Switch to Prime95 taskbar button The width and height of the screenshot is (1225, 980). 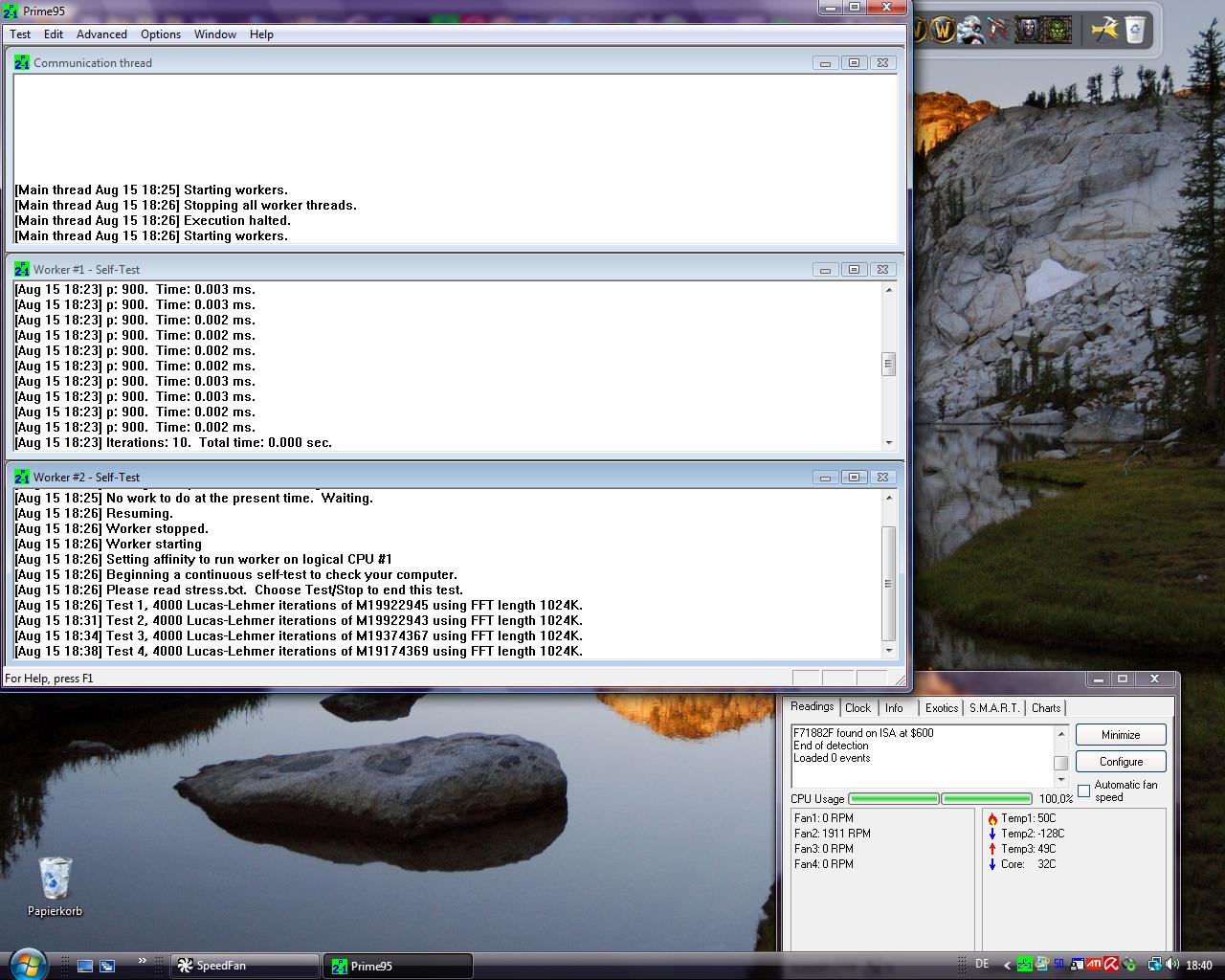pos(398,966)
